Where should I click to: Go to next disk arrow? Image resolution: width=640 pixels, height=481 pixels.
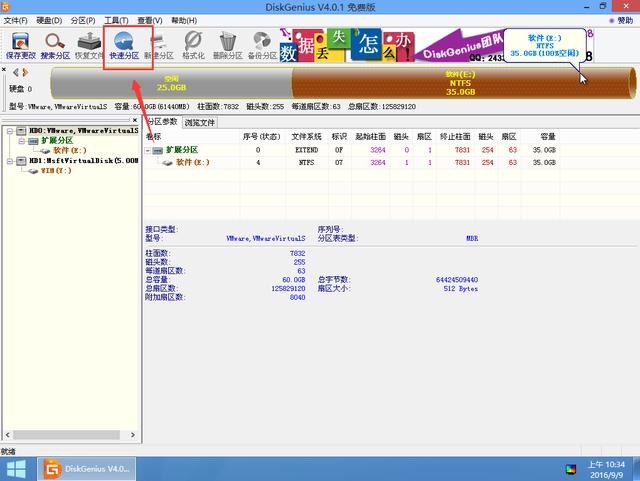tap(25, 72)
